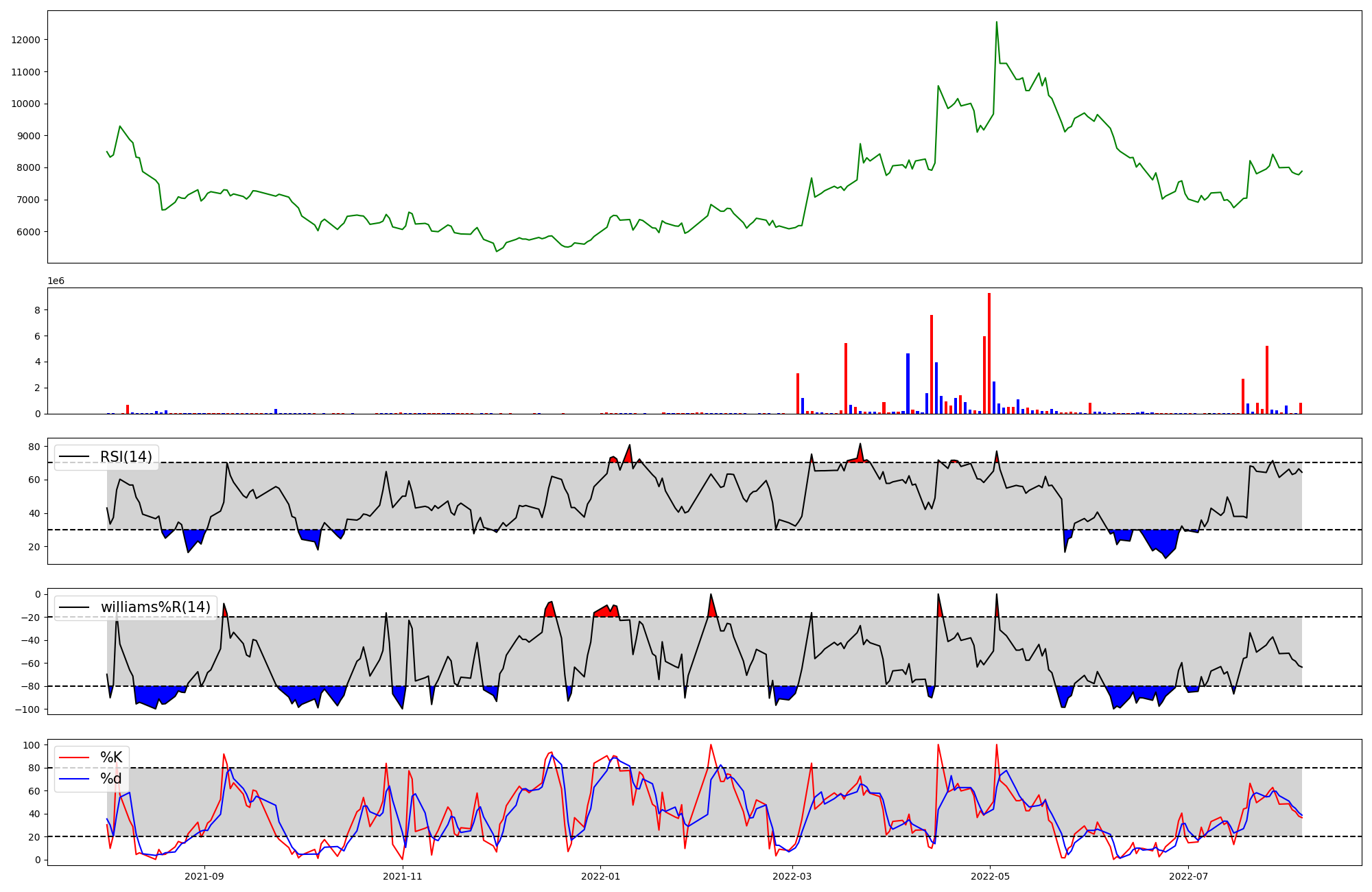Viewport: 1372px width, 892px height.
Task: Click the 6000 price axis tick label
Action: 29,232
